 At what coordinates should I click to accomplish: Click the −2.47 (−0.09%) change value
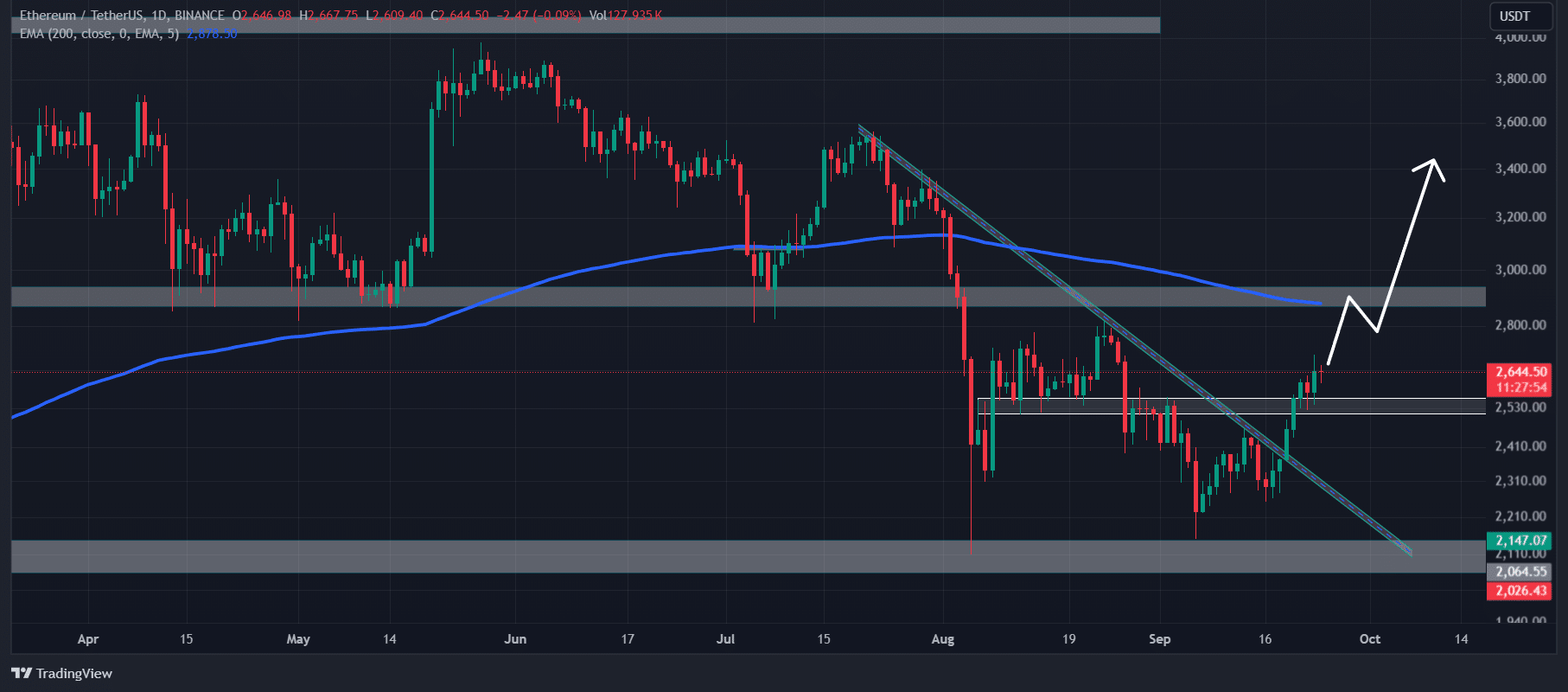(539, 16)
